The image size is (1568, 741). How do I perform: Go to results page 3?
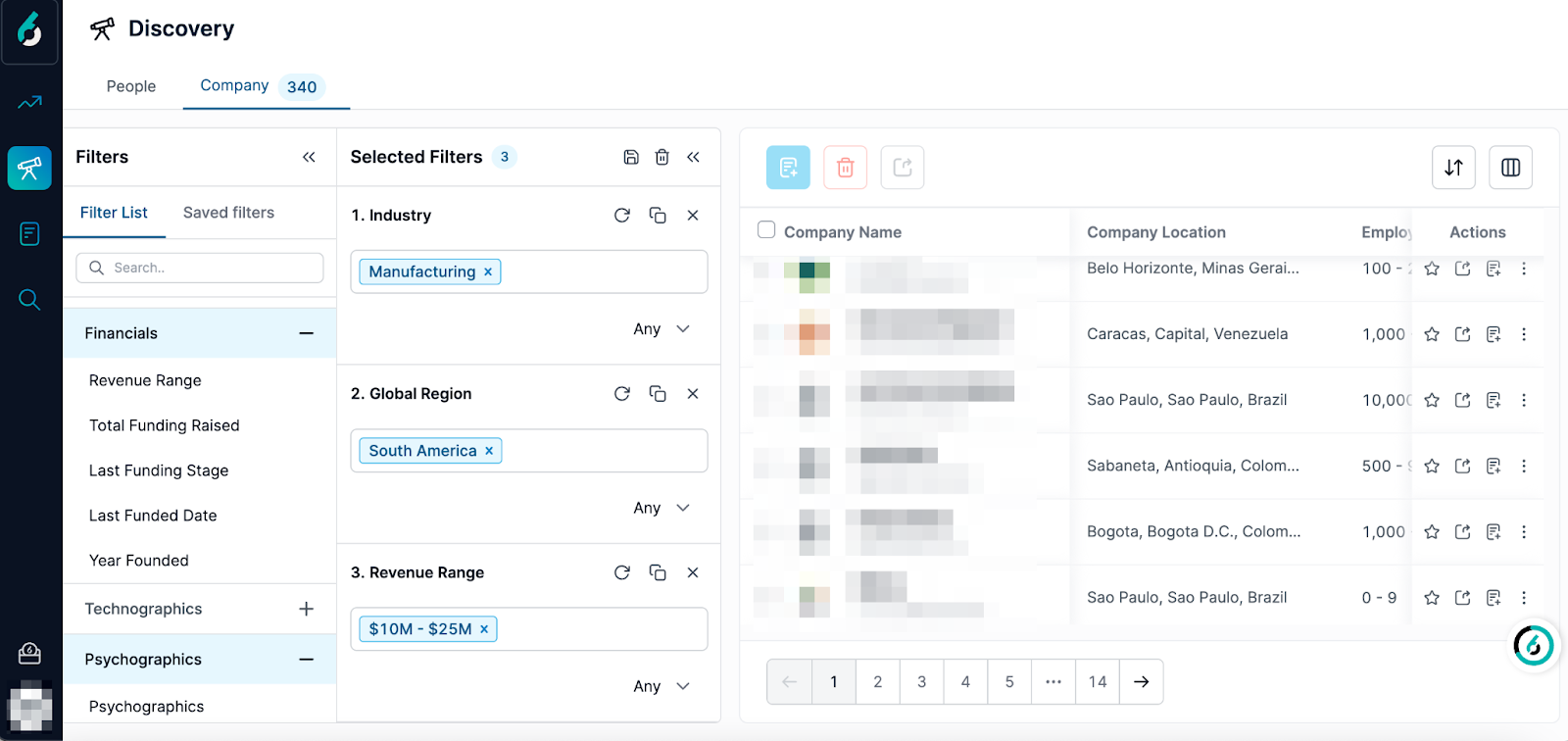921,682
